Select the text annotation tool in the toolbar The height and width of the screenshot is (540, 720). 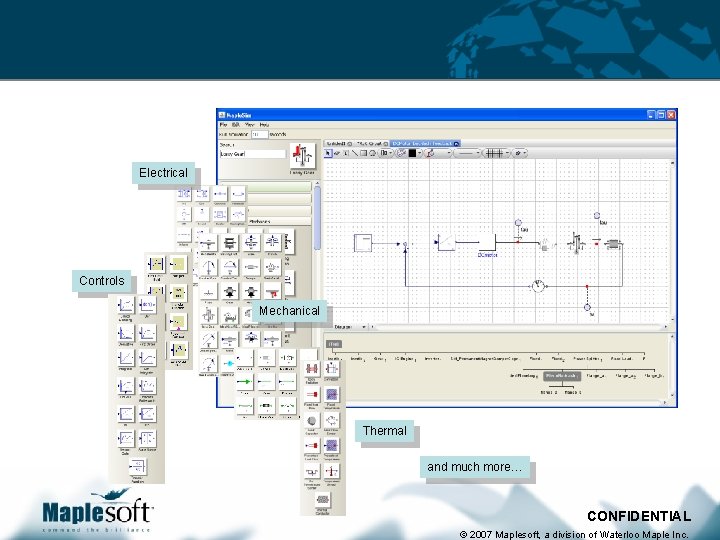346,153
